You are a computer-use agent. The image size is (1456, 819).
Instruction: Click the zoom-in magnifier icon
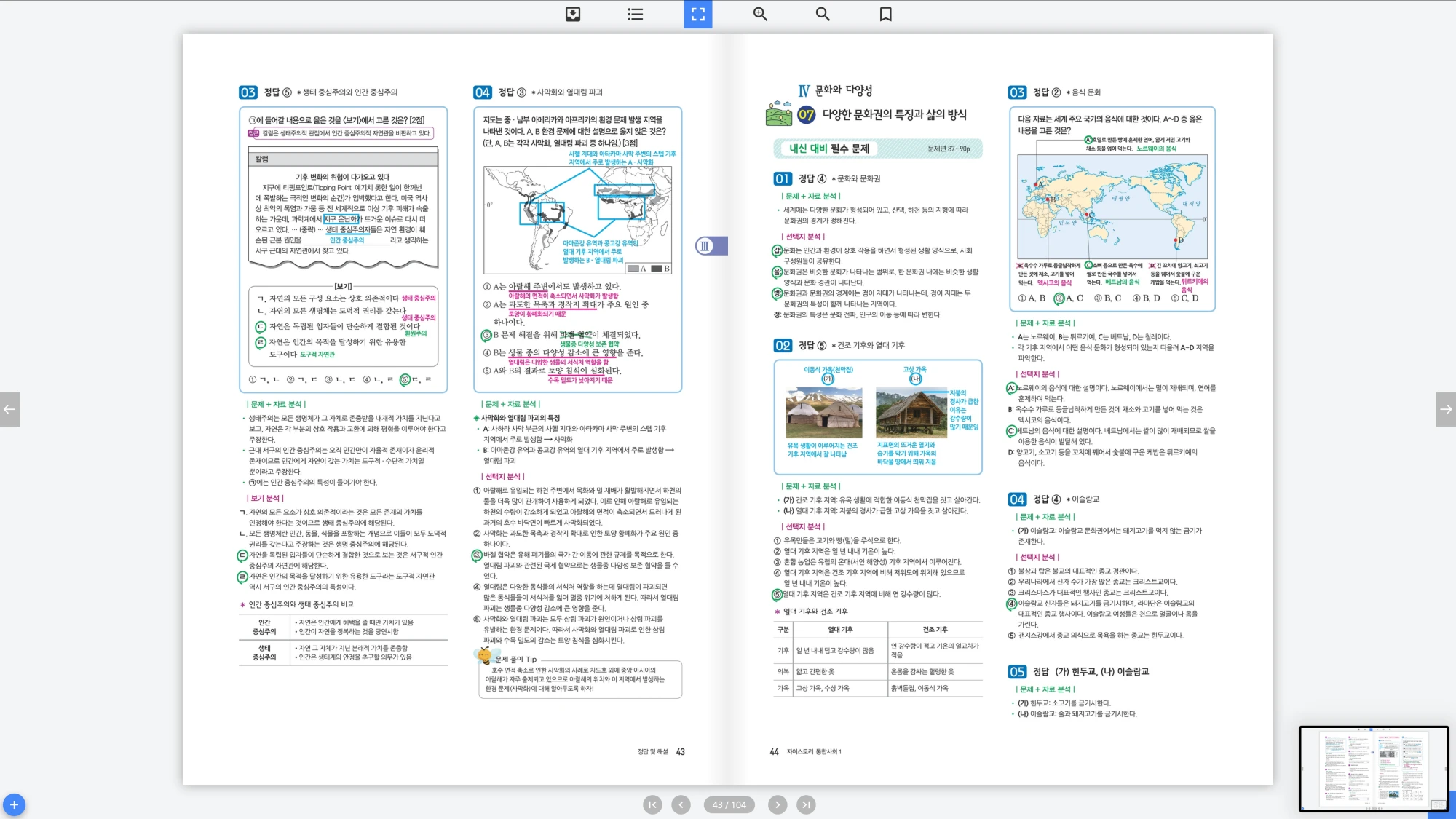coord(760,14)
